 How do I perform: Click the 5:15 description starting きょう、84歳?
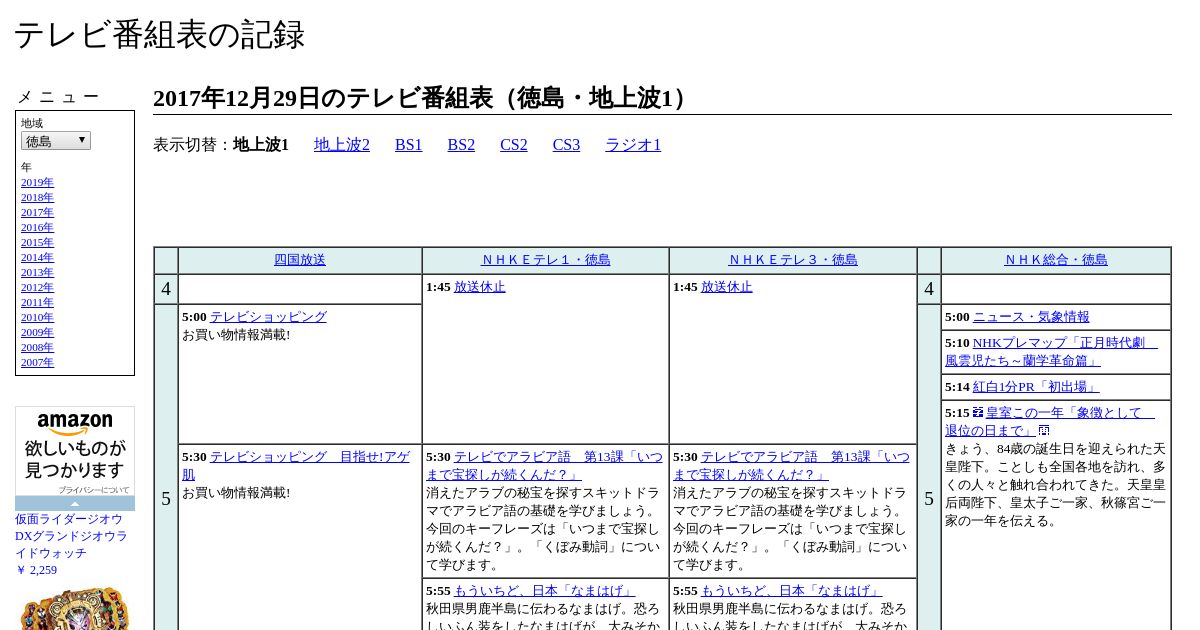point(1055,485)
